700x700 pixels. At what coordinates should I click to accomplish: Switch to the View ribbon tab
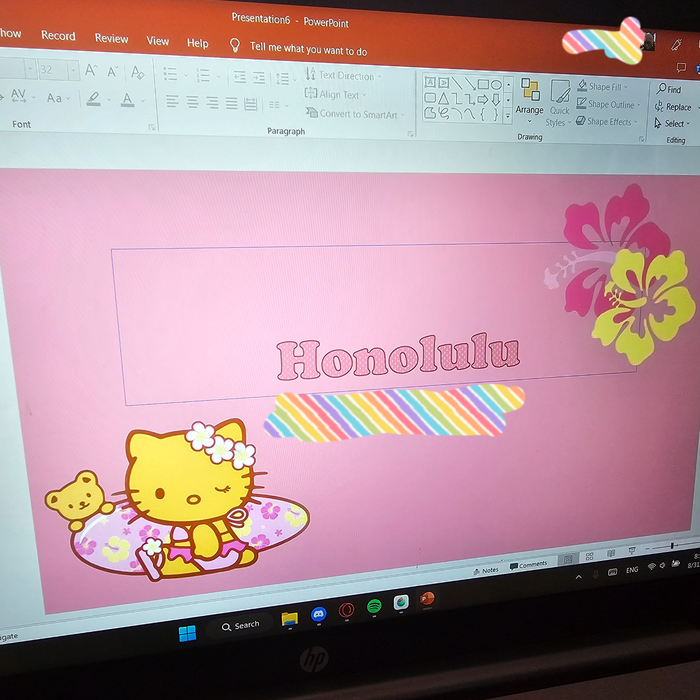tap(158, 41)
